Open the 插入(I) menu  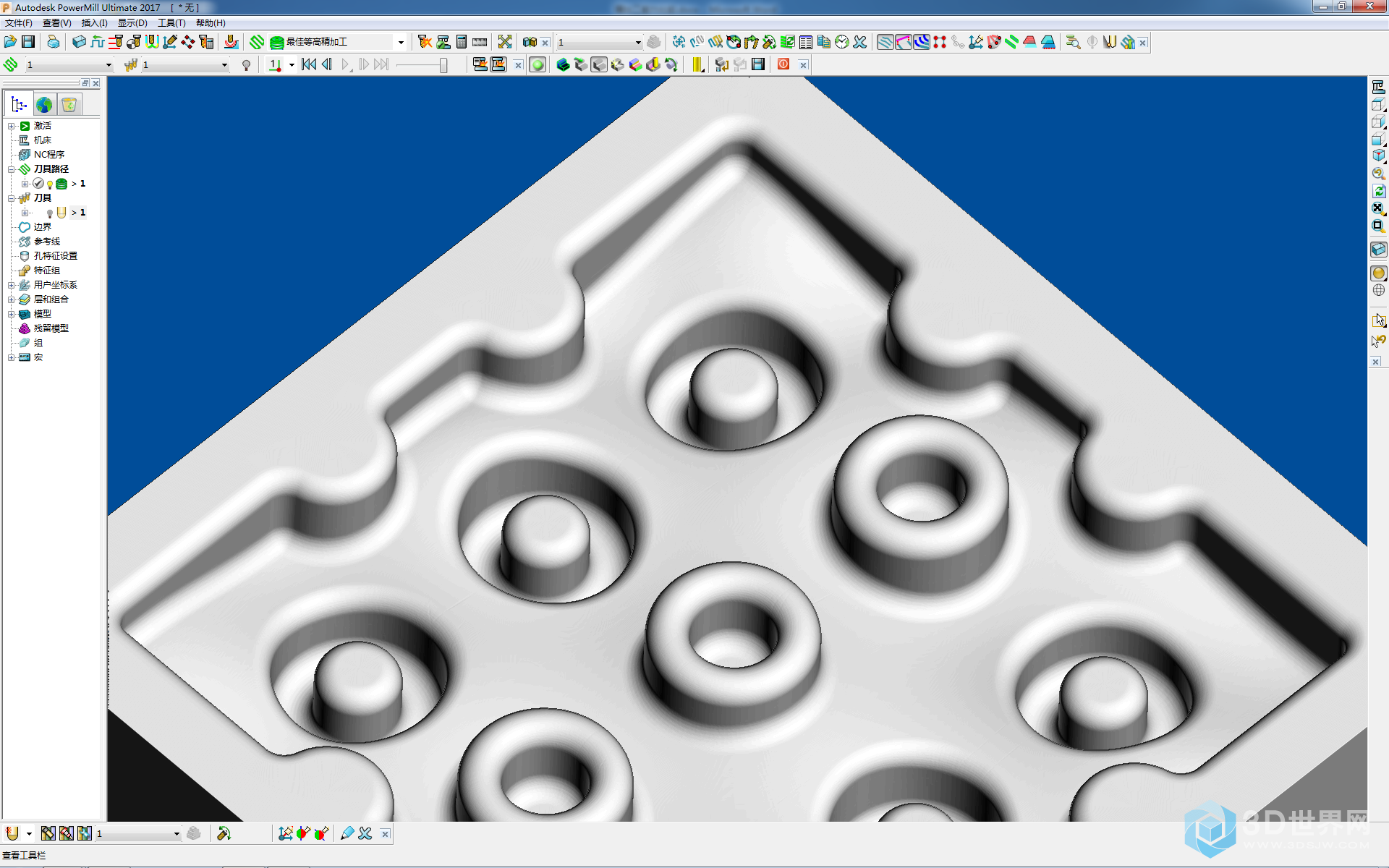(x=94, y=23)
